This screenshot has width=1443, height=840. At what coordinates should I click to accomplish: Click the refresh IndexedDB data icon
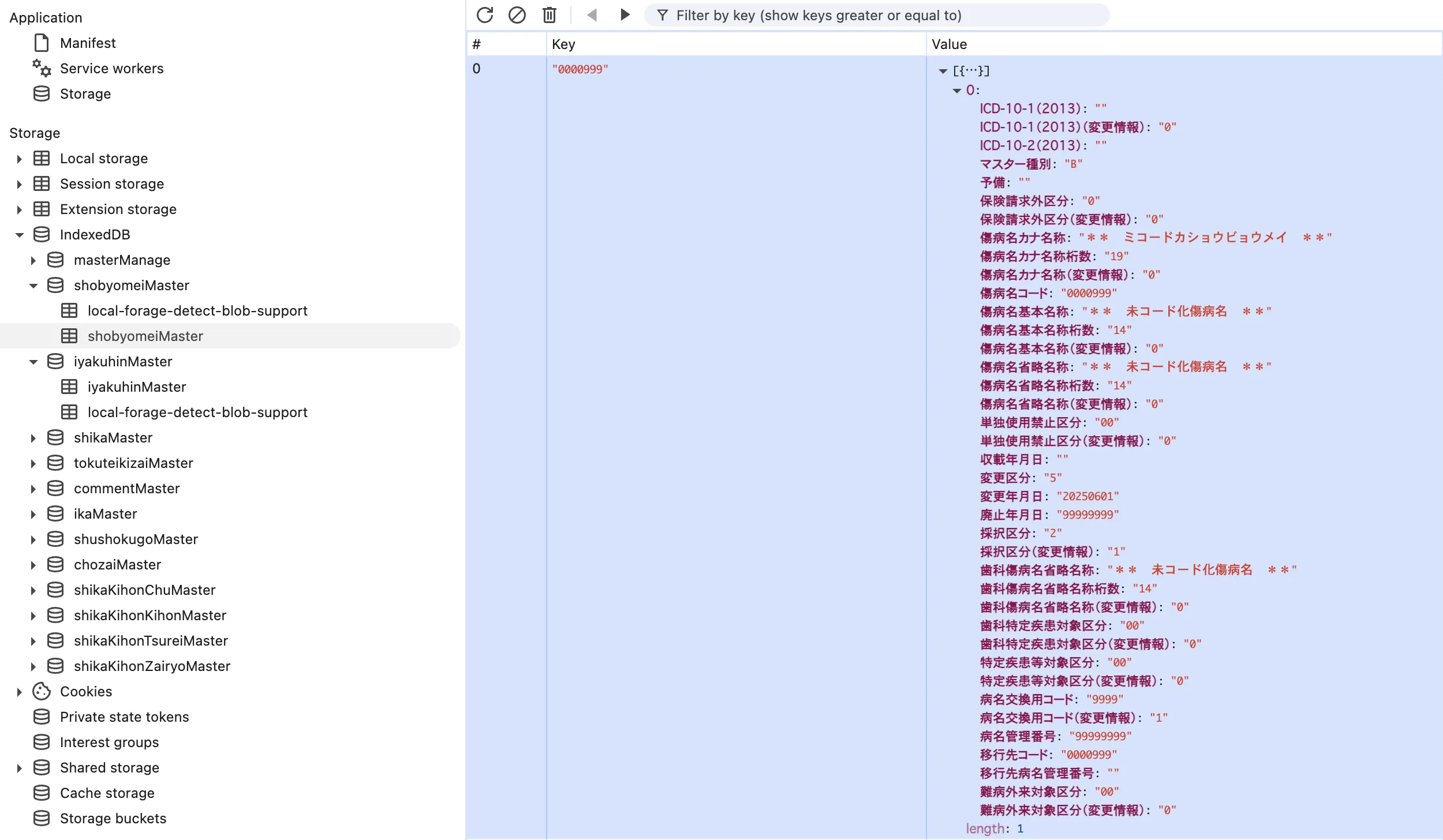point(484,15)
